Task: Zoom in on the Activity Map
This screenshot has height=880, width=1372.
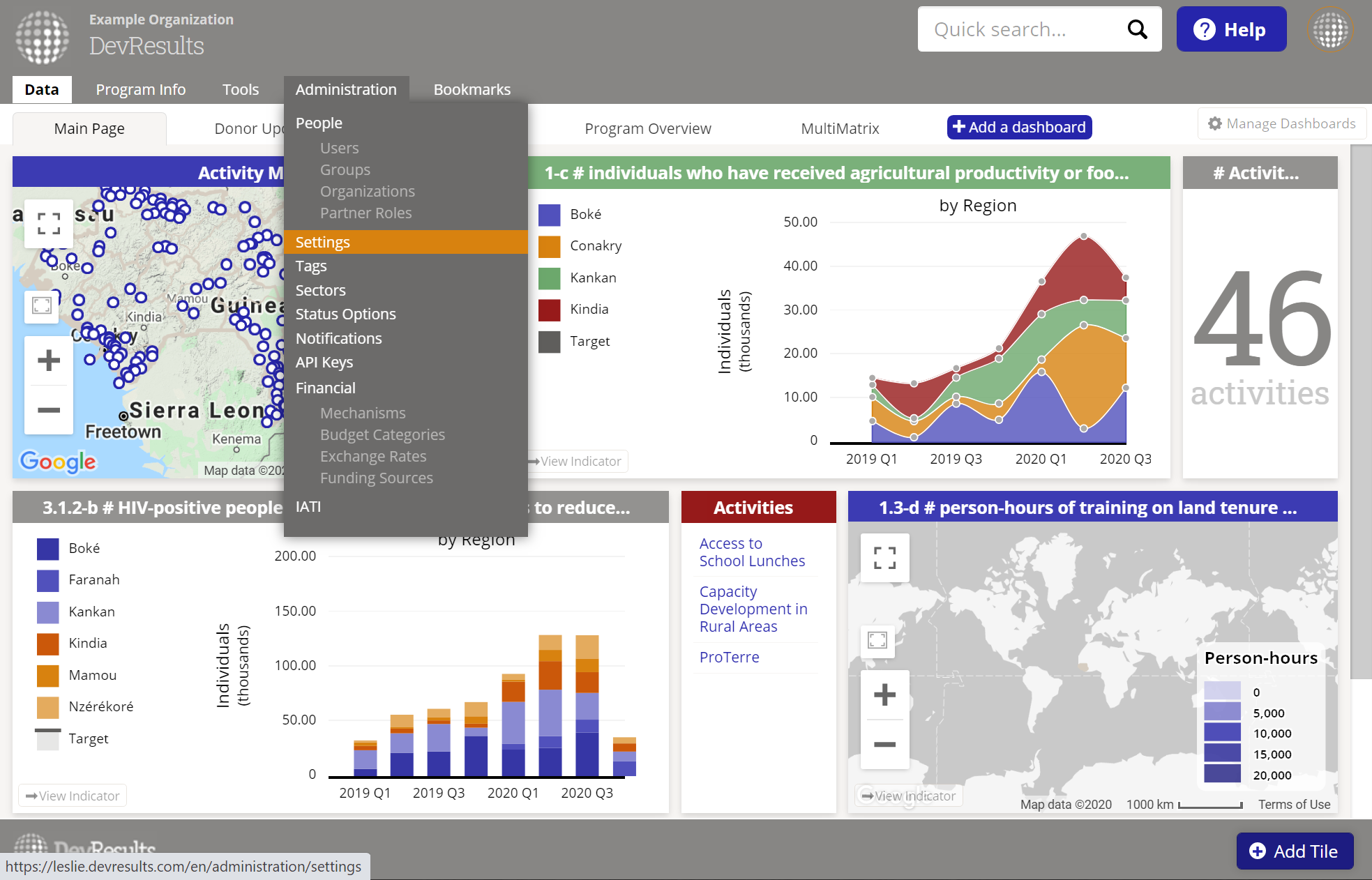Action: pyautogui.click(x=49, y=361)
